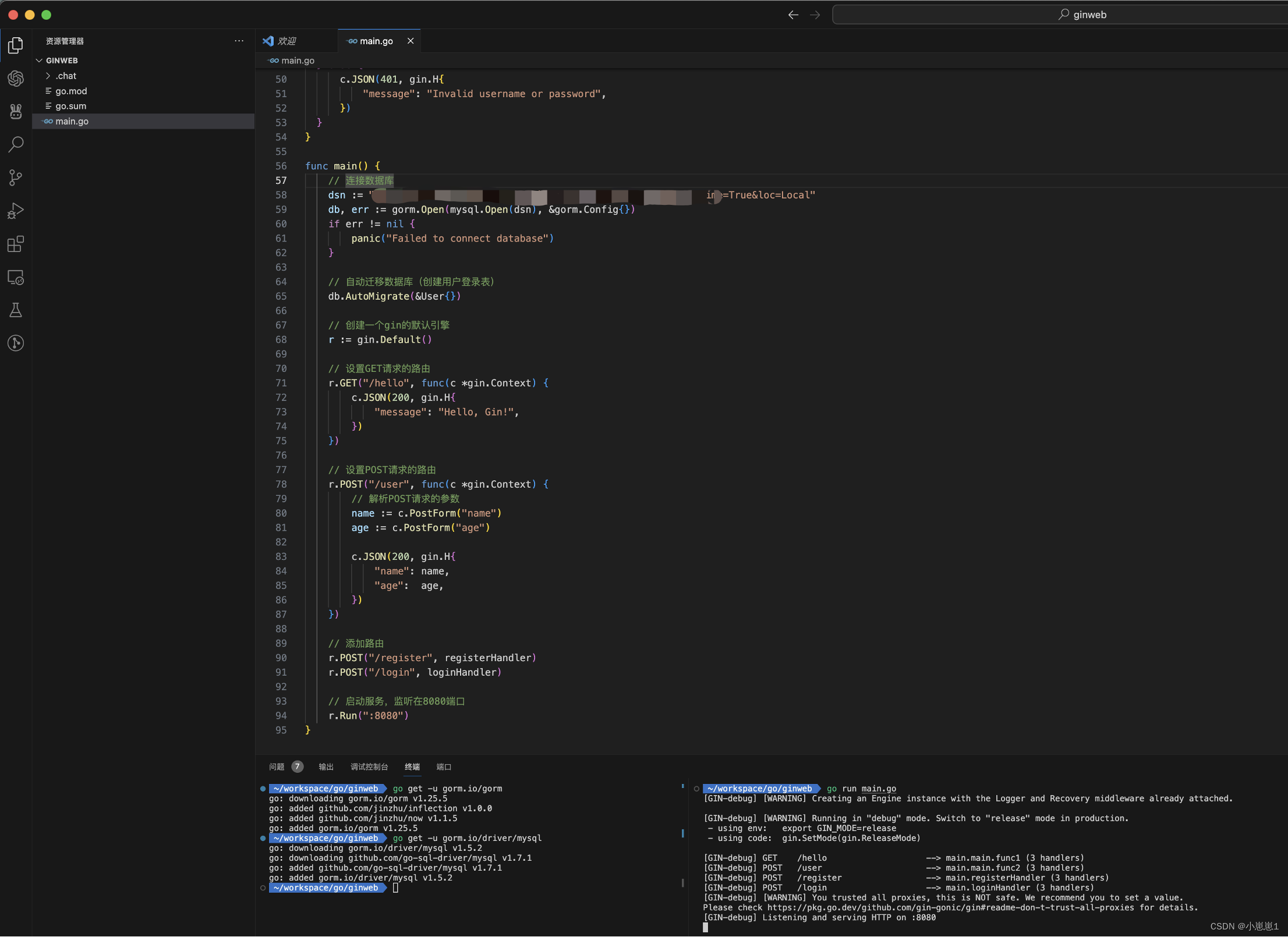Viewport: 1288px width, 937px height.
Task: Select main.go in the explorer tree
Action: tap(143, 121)
